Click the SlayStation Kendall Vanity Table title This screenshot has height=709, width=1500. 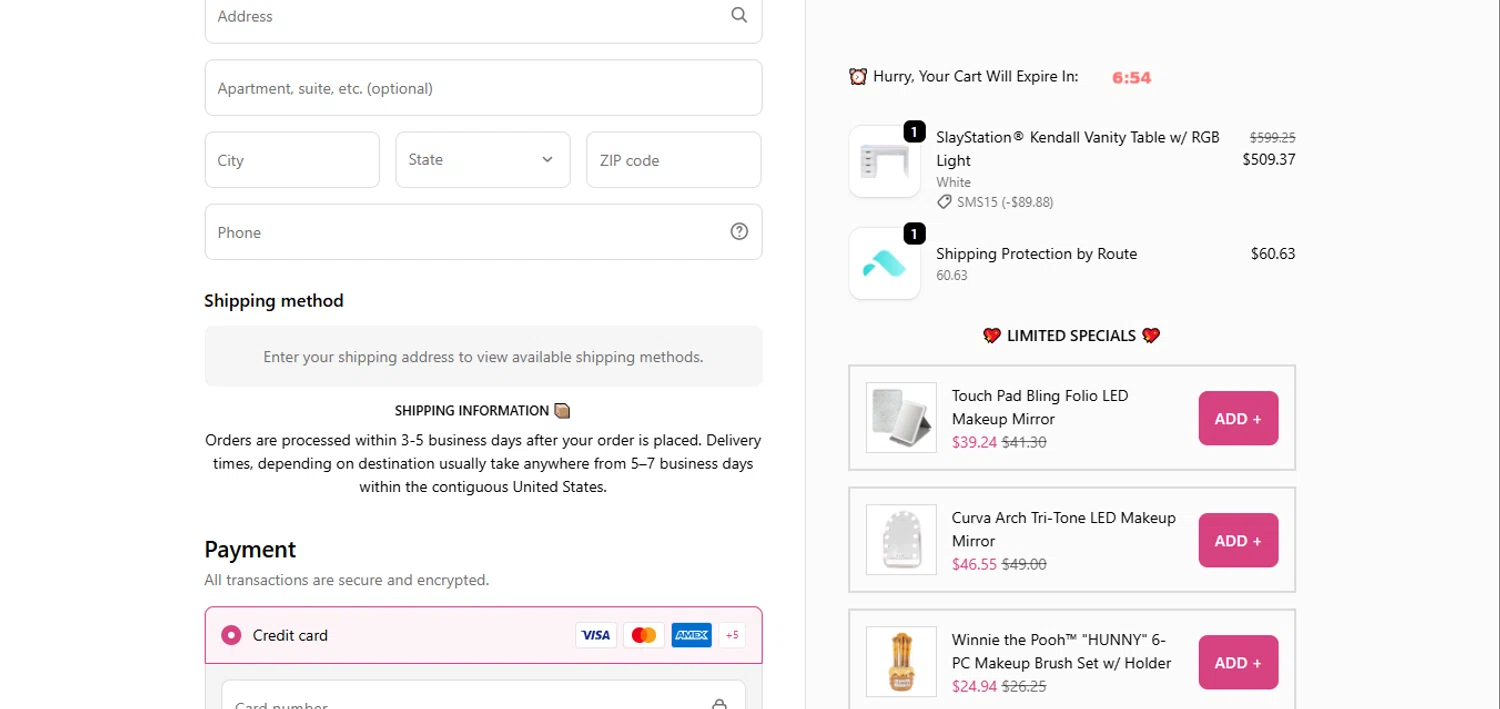coord(1078,149)
